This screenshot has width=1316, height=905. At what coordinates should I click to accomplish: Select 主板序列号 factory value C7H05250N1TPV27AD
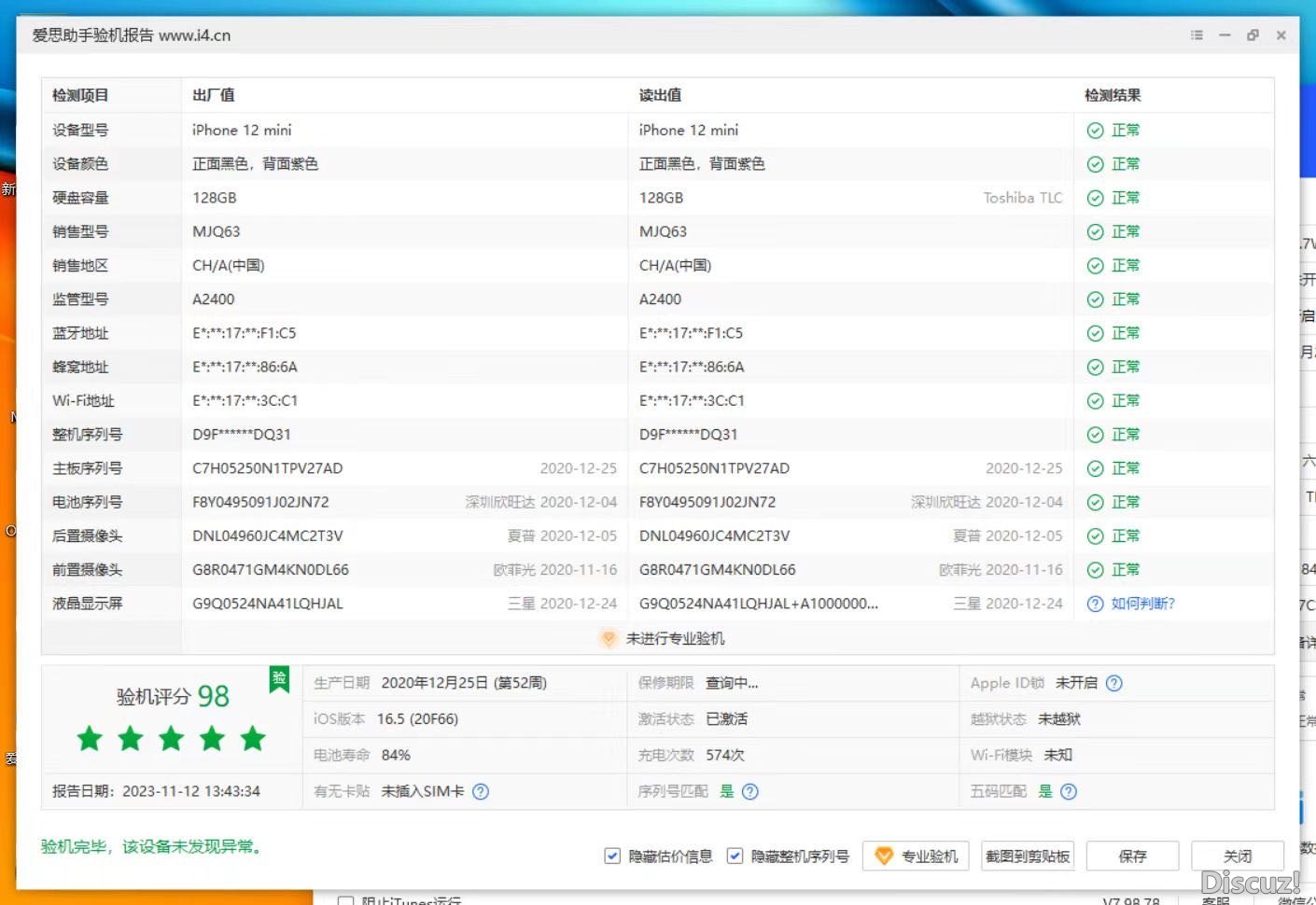pyautogui.click(x=268, y=468)
